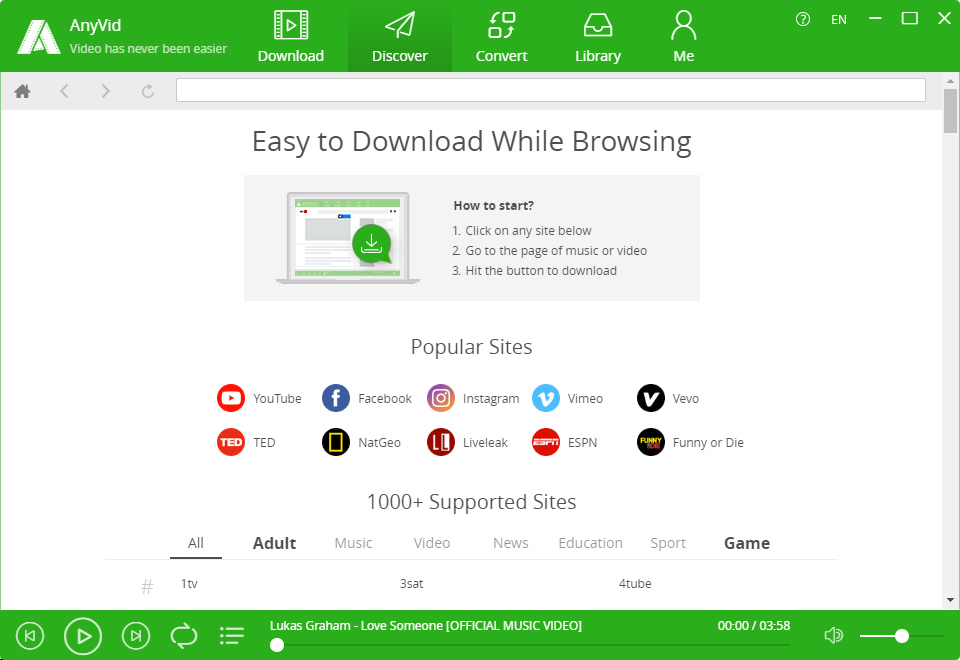The height and width of the screenshot is (660, 960).
Task: Go forward with the right arrow
Action: click(106, 91)
